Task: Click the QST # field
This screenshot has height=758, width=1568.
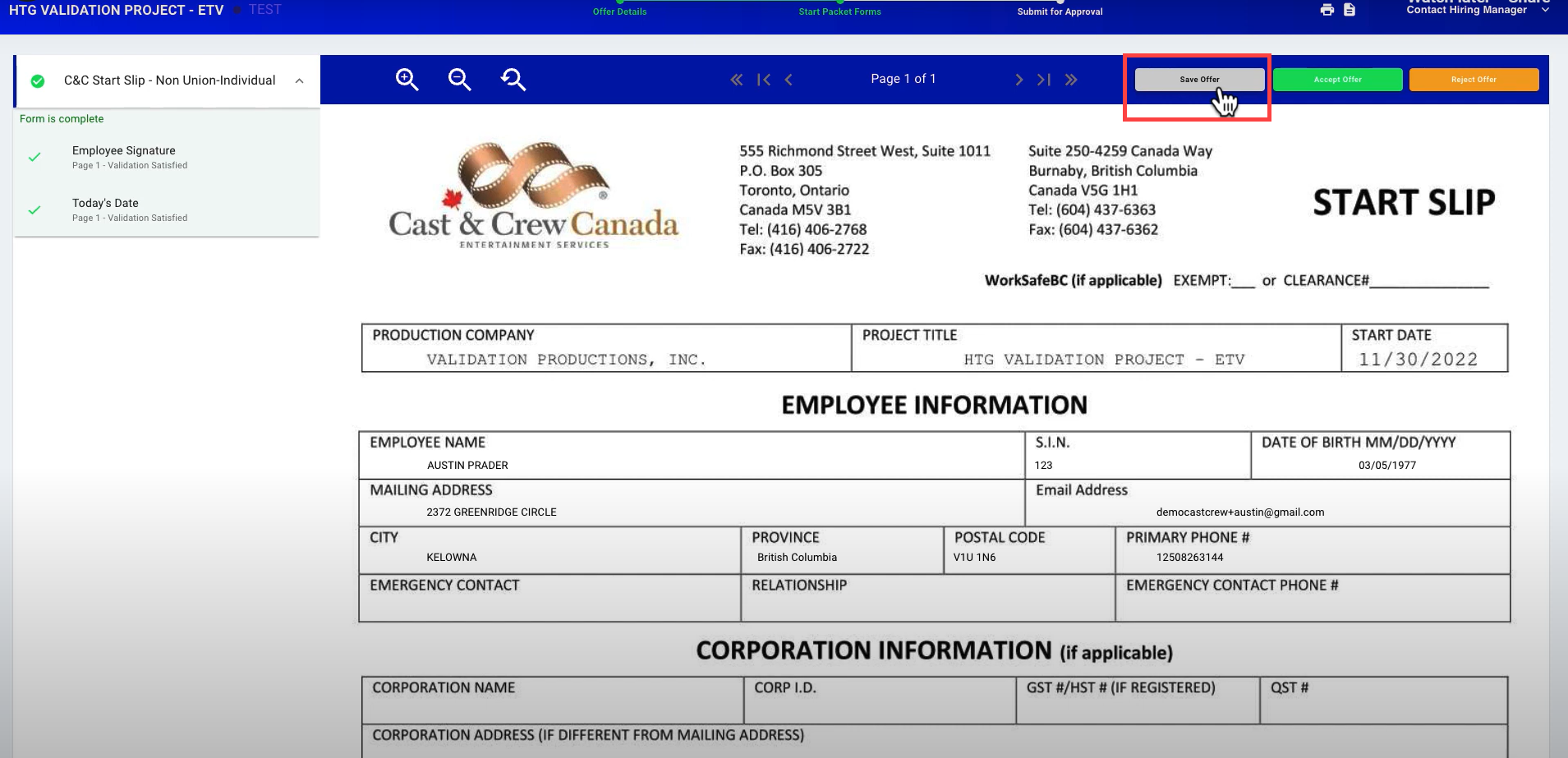Action: coord(1384,701)
